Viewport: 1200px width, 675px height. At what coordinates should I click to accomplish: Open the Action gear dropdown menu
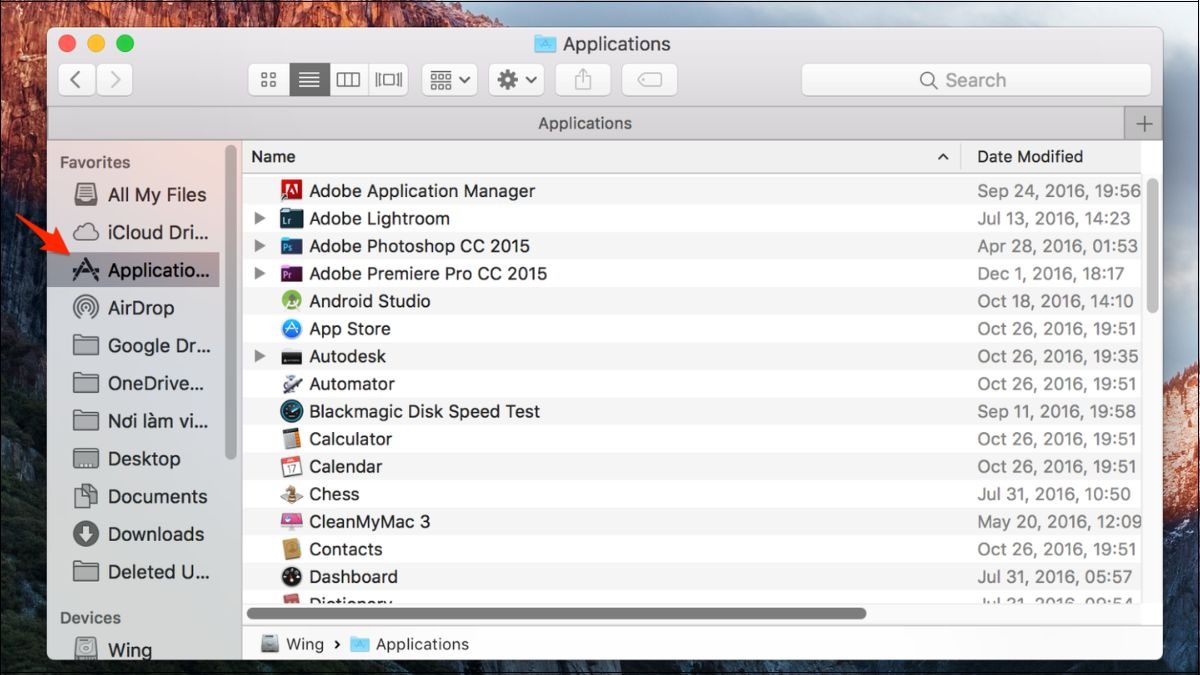516,80
